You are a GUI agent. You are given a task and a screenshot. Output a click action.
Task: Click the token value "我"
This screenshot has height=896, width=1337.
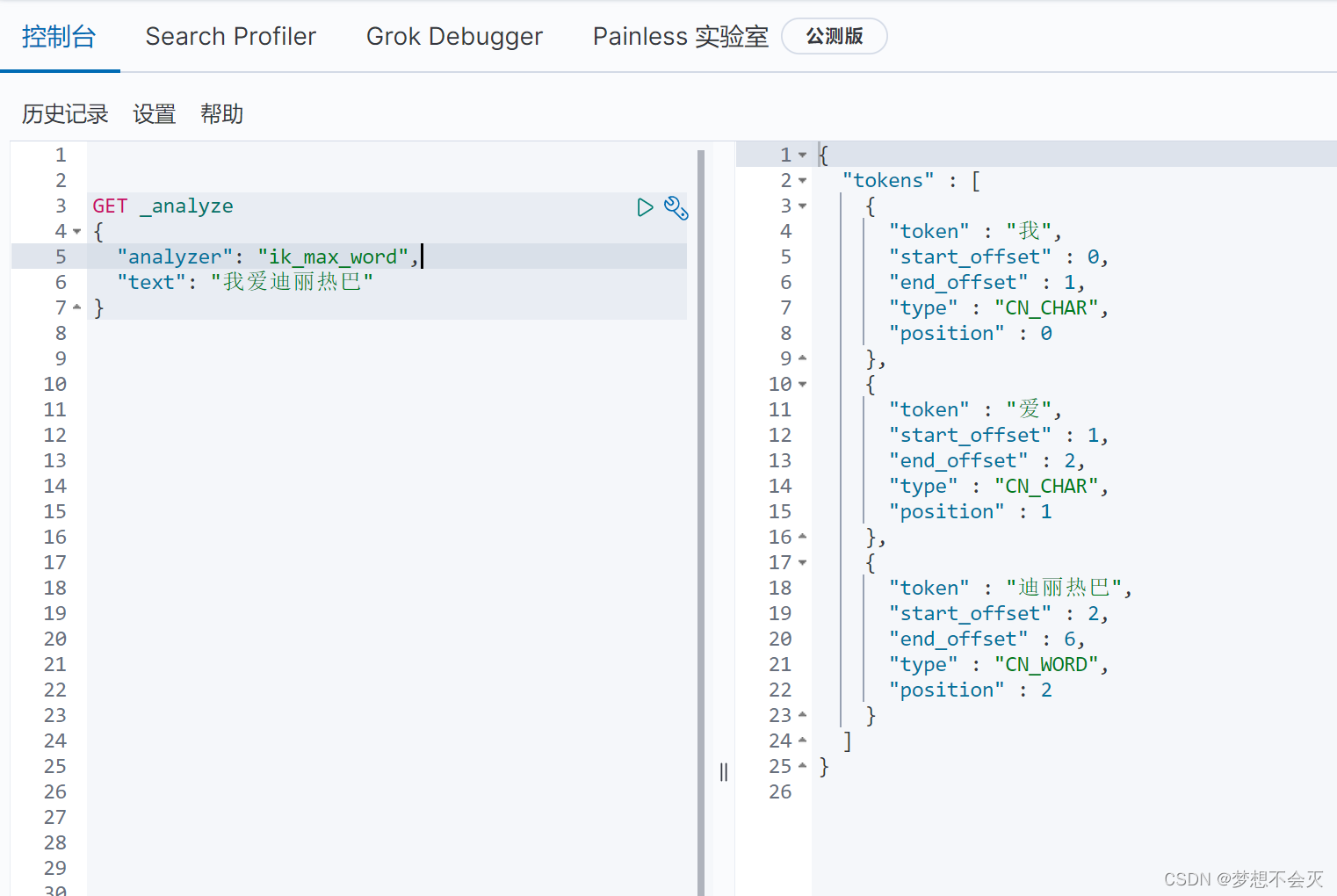pyautogui.click(x=1029, y=232)
